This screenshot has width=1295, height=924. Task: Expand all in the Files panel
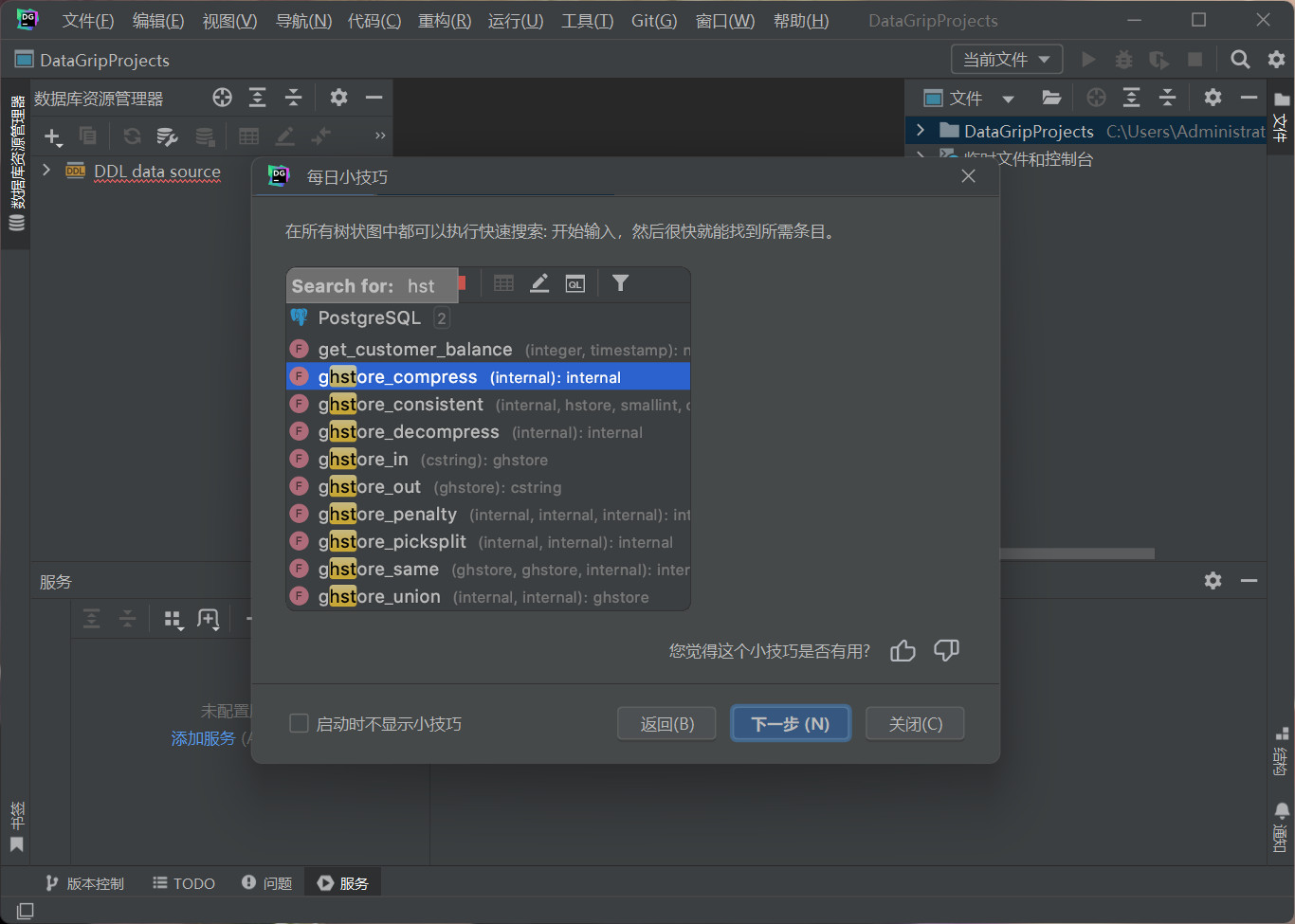pyautogui.click(x=1132, y=98)
